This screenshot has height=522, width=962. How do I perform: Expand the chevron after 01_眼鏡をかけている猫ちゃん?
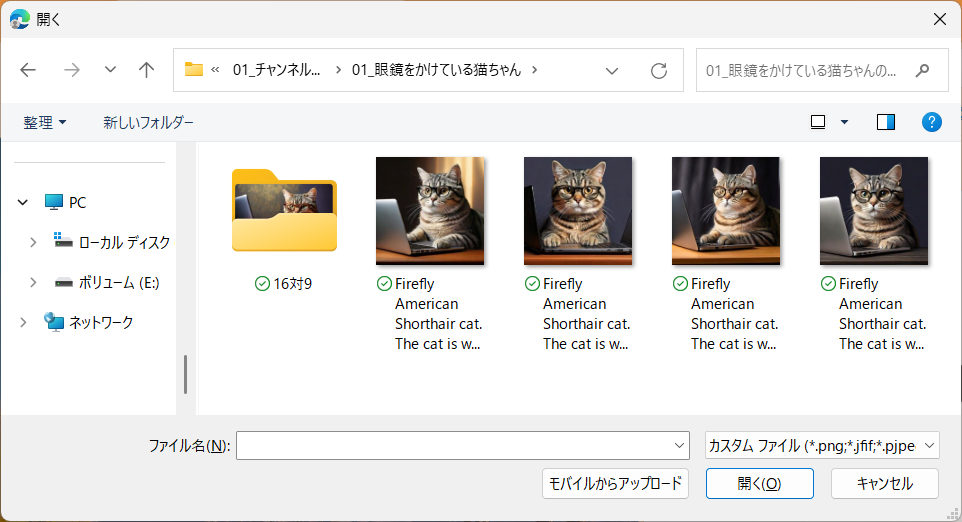[x=535, y=70]
